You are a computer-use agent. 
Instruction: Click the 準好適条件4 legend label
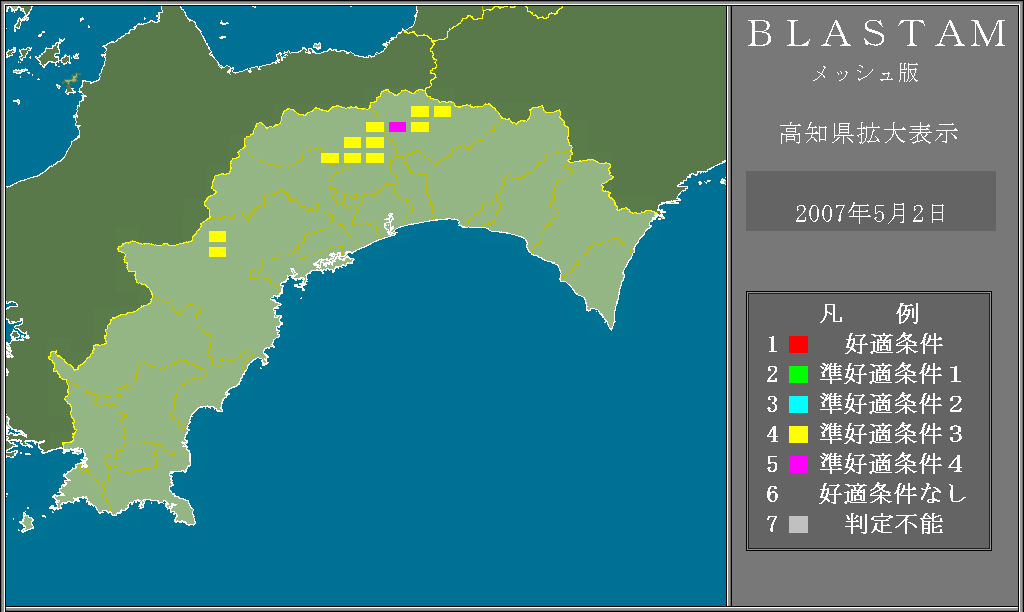(891, 464)
